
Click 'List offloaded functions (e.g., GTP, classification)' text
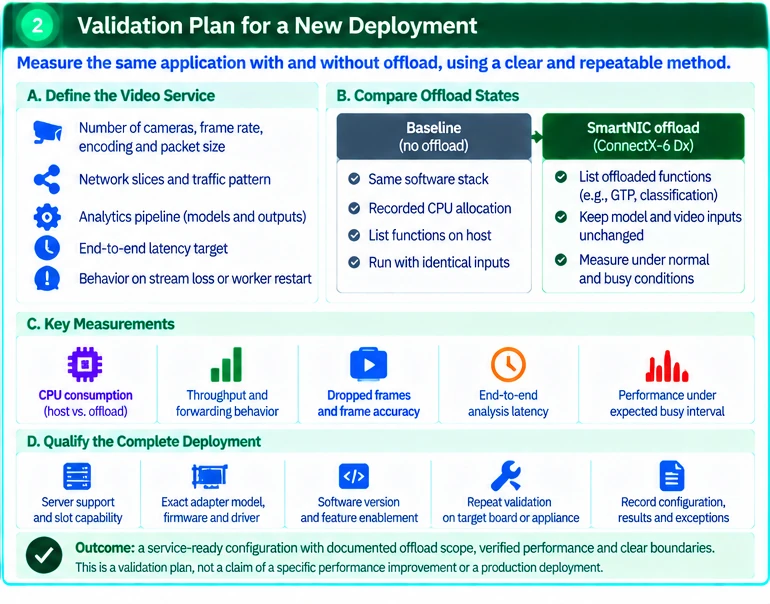(648, 186)
